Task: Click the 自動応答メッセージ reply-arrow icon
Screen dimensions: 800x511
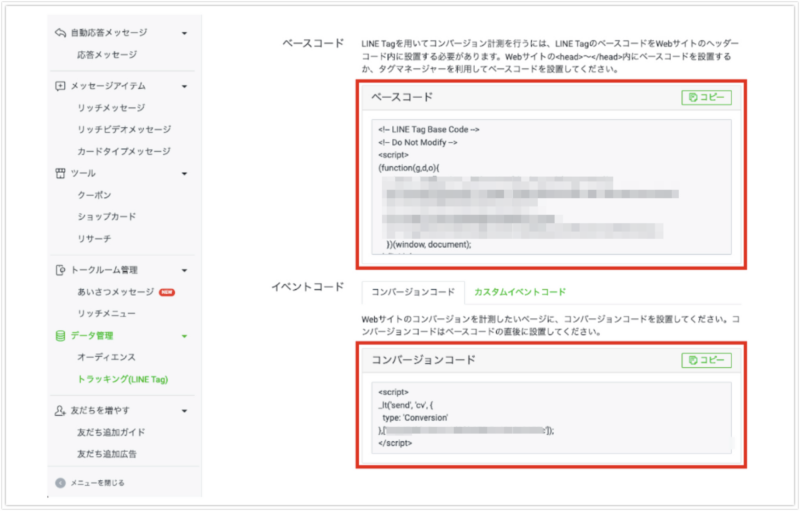Action: [x=60, y=33]
